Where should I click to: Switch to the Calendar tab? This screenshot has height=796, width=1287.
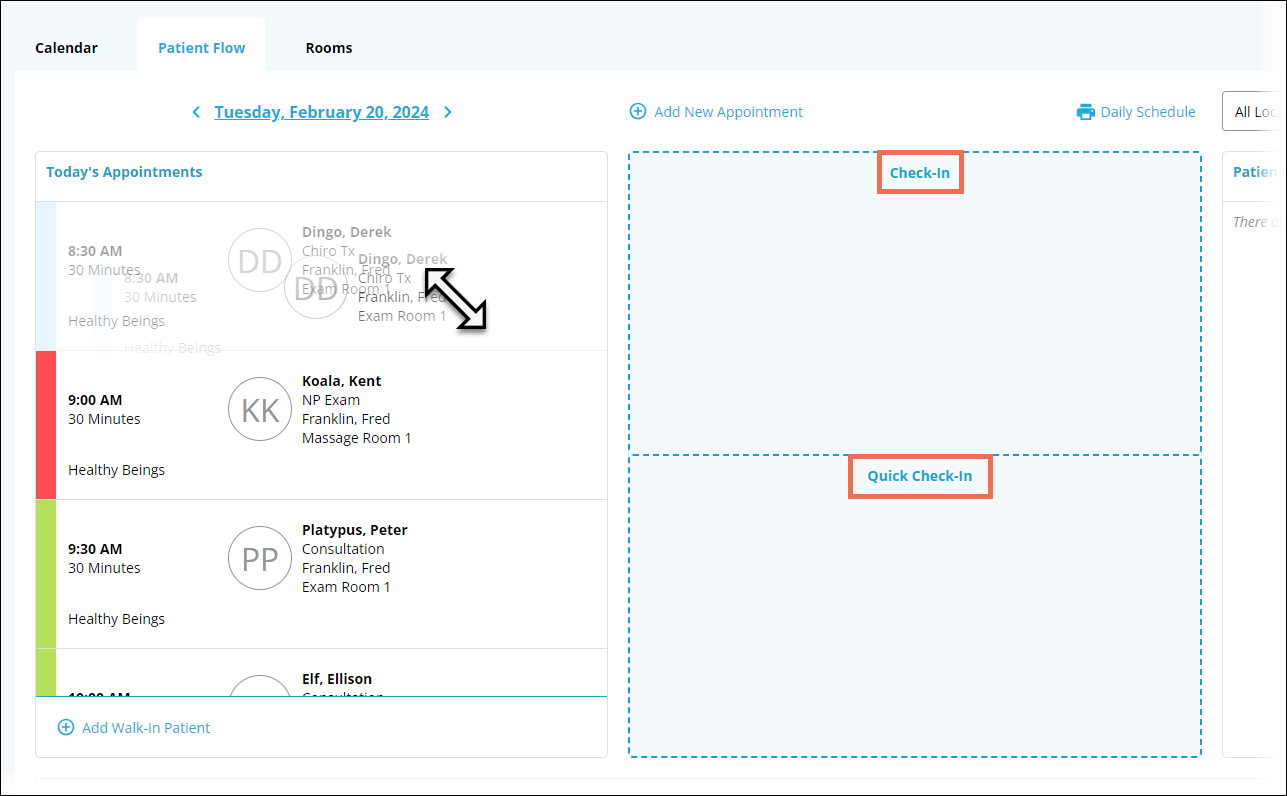tap(66, 48)
